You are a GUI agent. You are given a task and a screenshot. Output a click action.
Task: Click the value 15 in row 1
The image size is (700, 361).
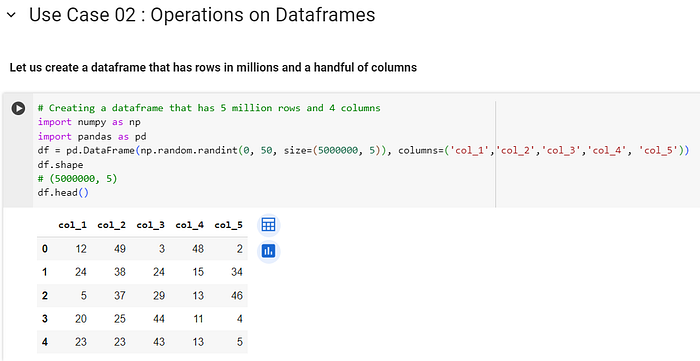[x=198, y=272]
